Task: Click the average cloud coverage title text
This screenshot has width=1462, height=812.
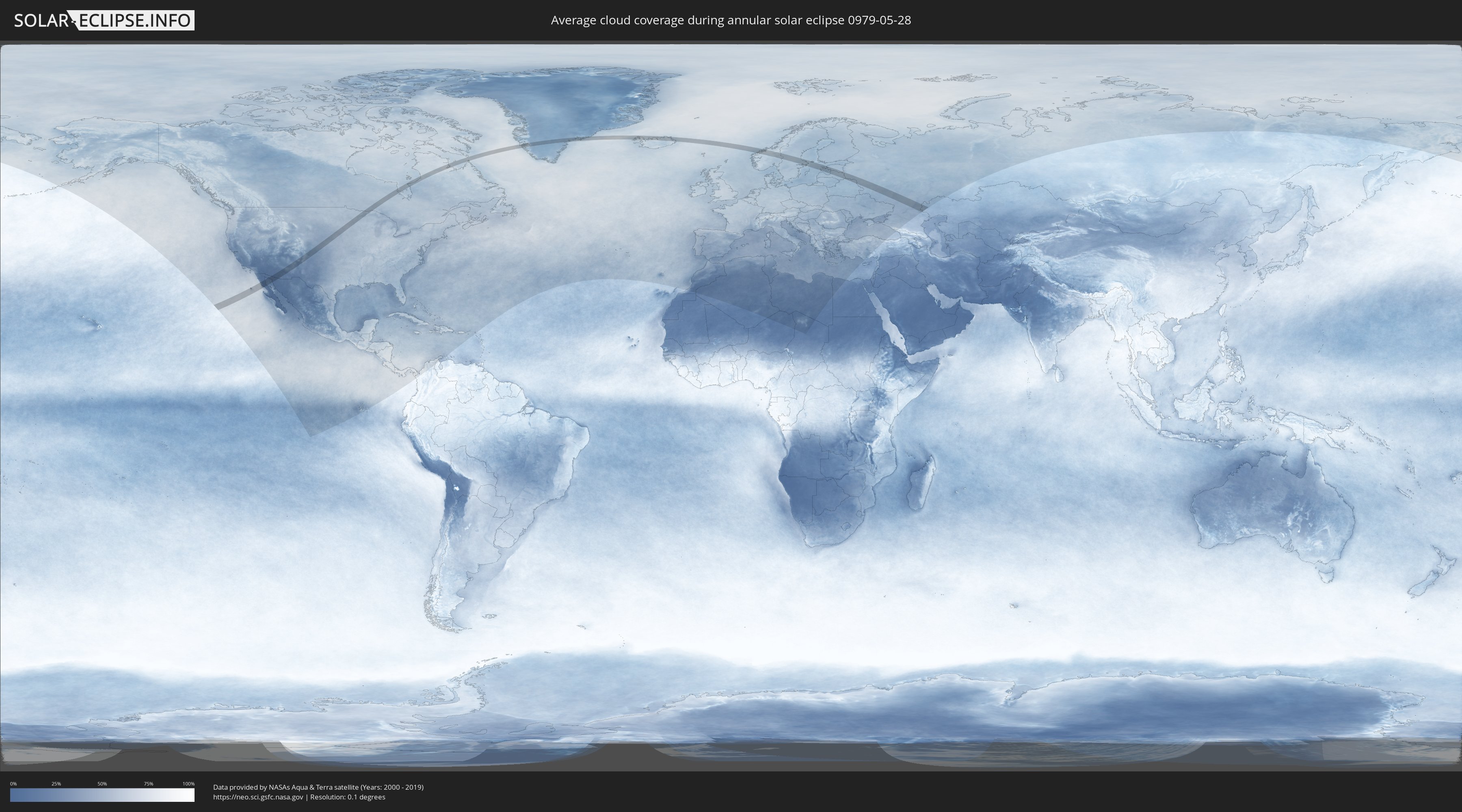Action: click(731, 20)
